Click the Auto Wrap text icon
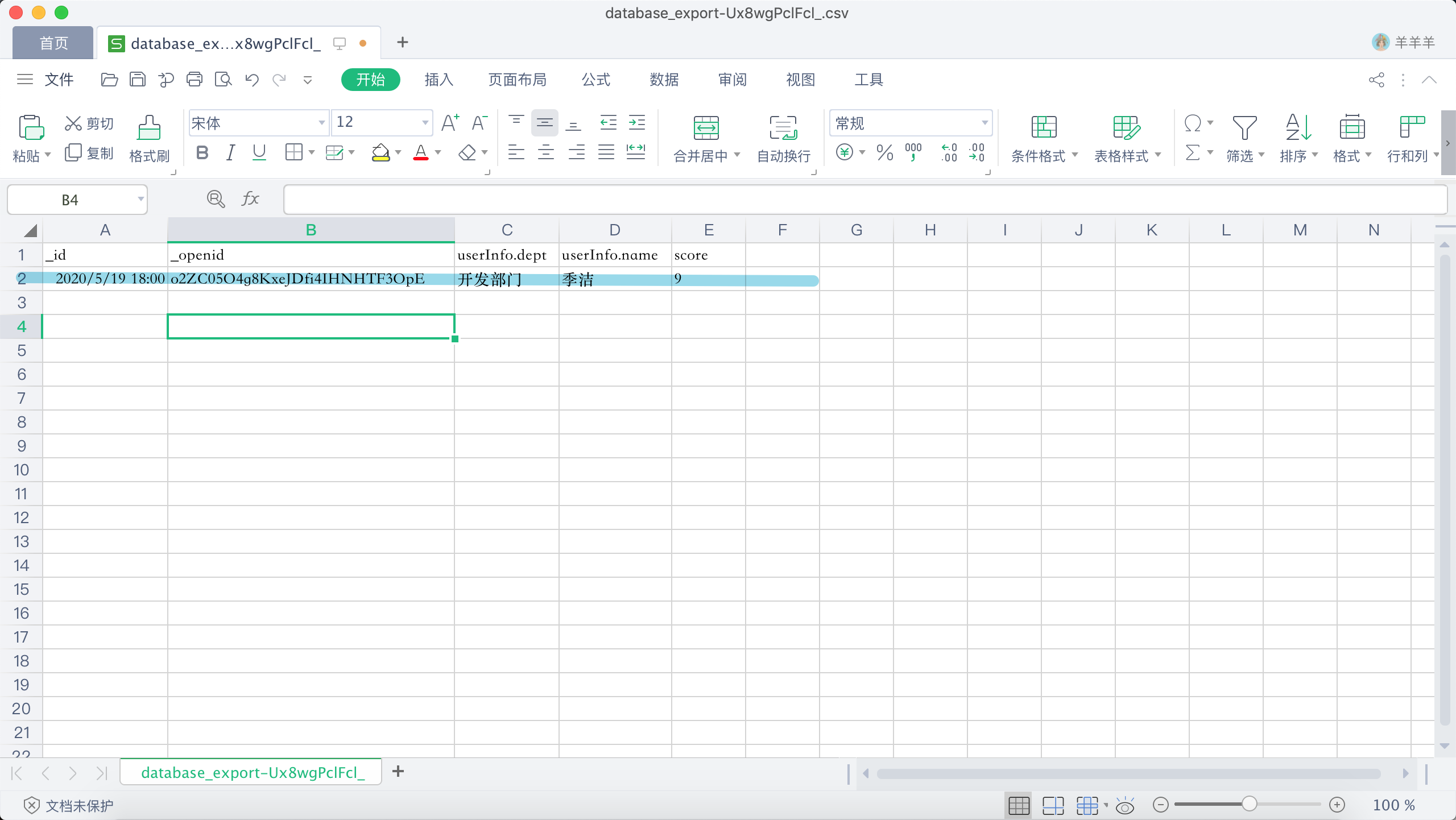 tap(783, 128)
